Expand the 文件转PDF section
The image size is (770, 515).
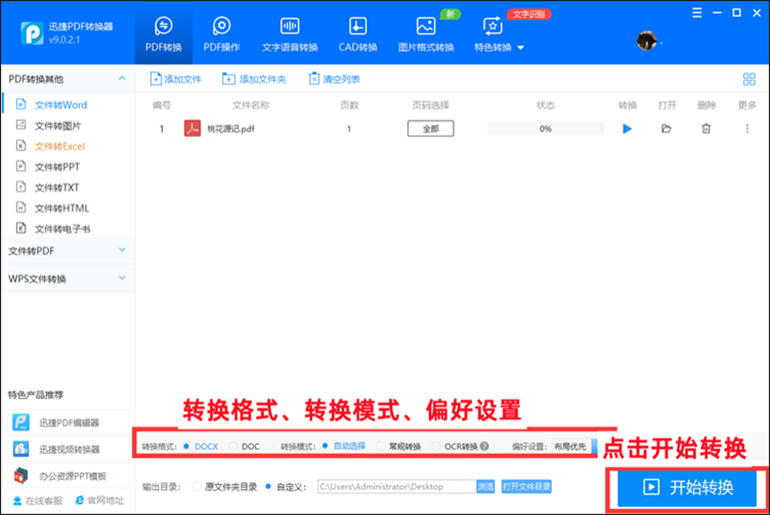pos(68,250)
